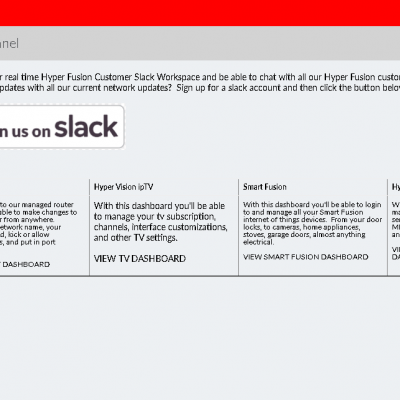400x400 pixels.
Task: Click the bottom border line under the cards
Action: (x=200, y=276)
